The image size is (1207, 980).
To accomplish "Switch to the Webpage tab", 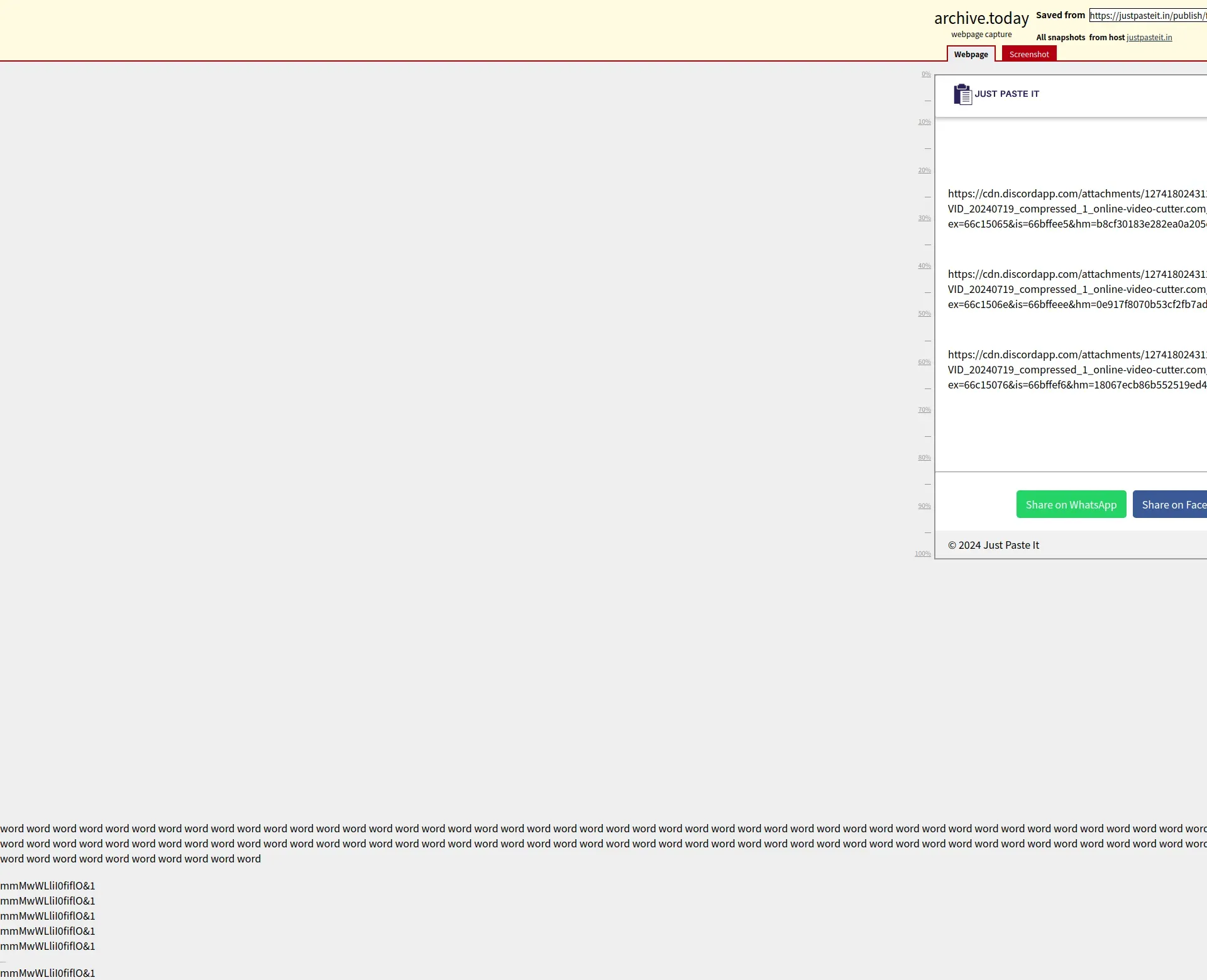I will [x=971, y=54].
